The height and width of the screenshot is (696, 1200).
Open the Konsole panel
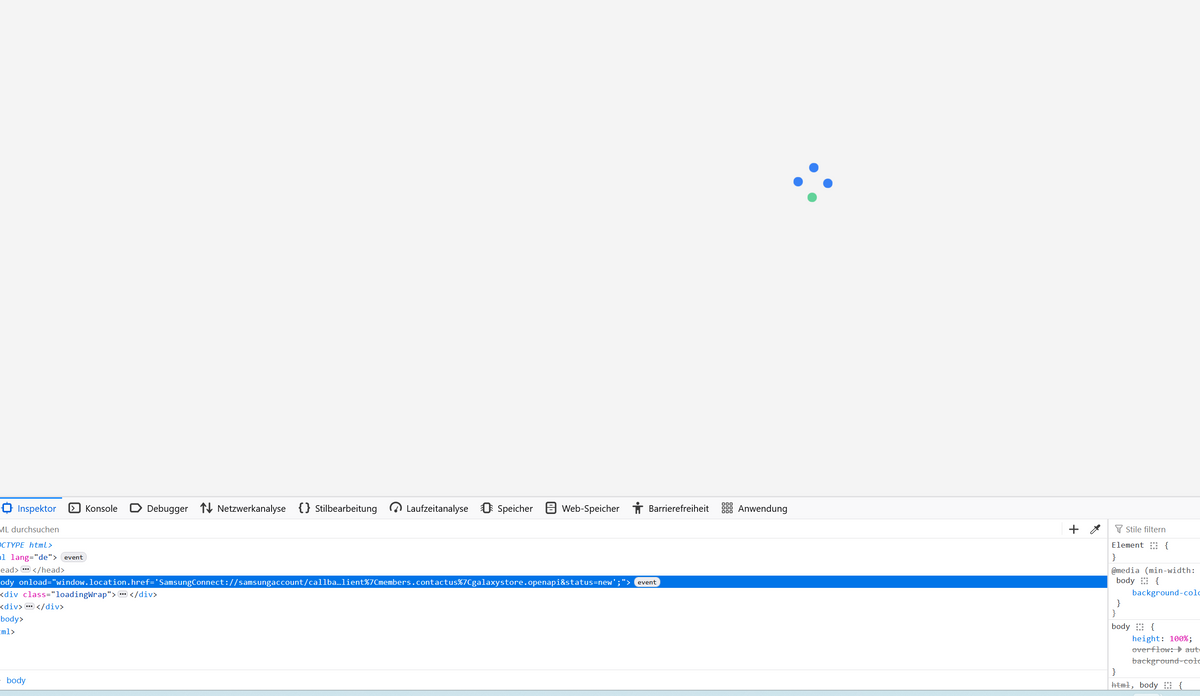click(93, 508)
